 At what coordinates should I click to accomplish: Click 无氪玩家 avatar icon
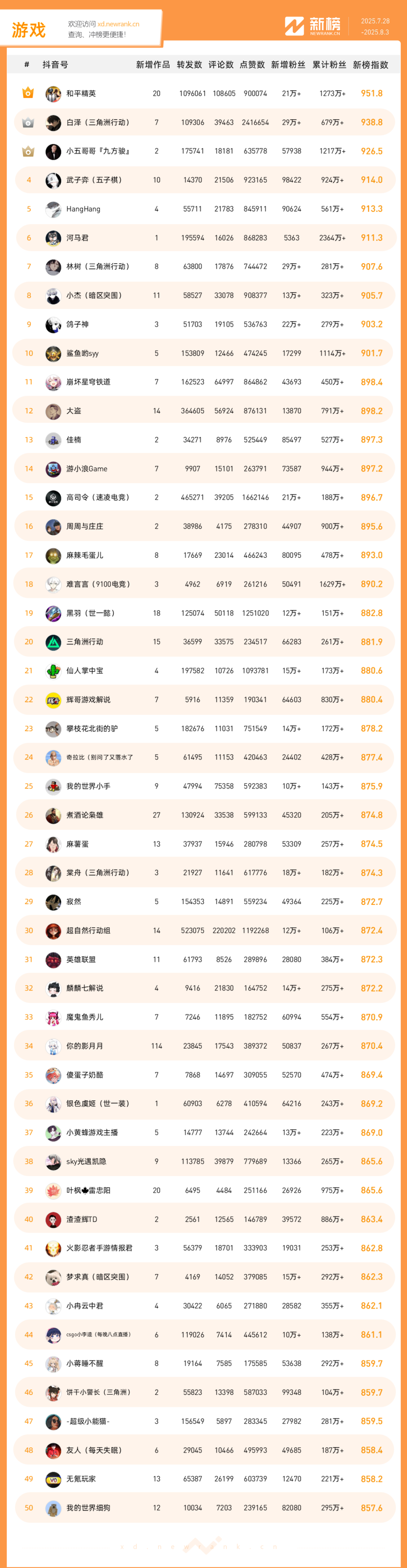pos(54,1479)
